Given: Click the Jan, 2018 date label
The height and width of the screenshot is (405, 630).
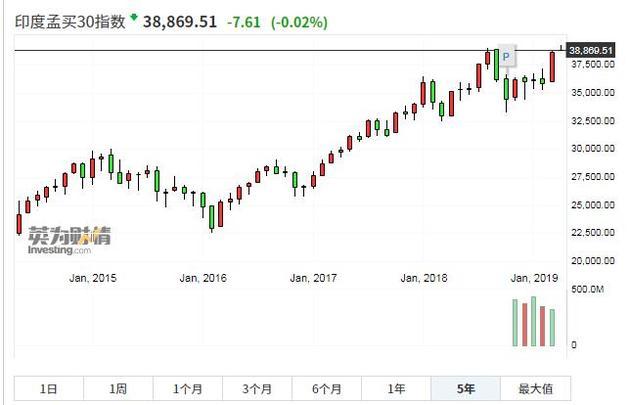Looking at the screenshot, I should [424, 278].
